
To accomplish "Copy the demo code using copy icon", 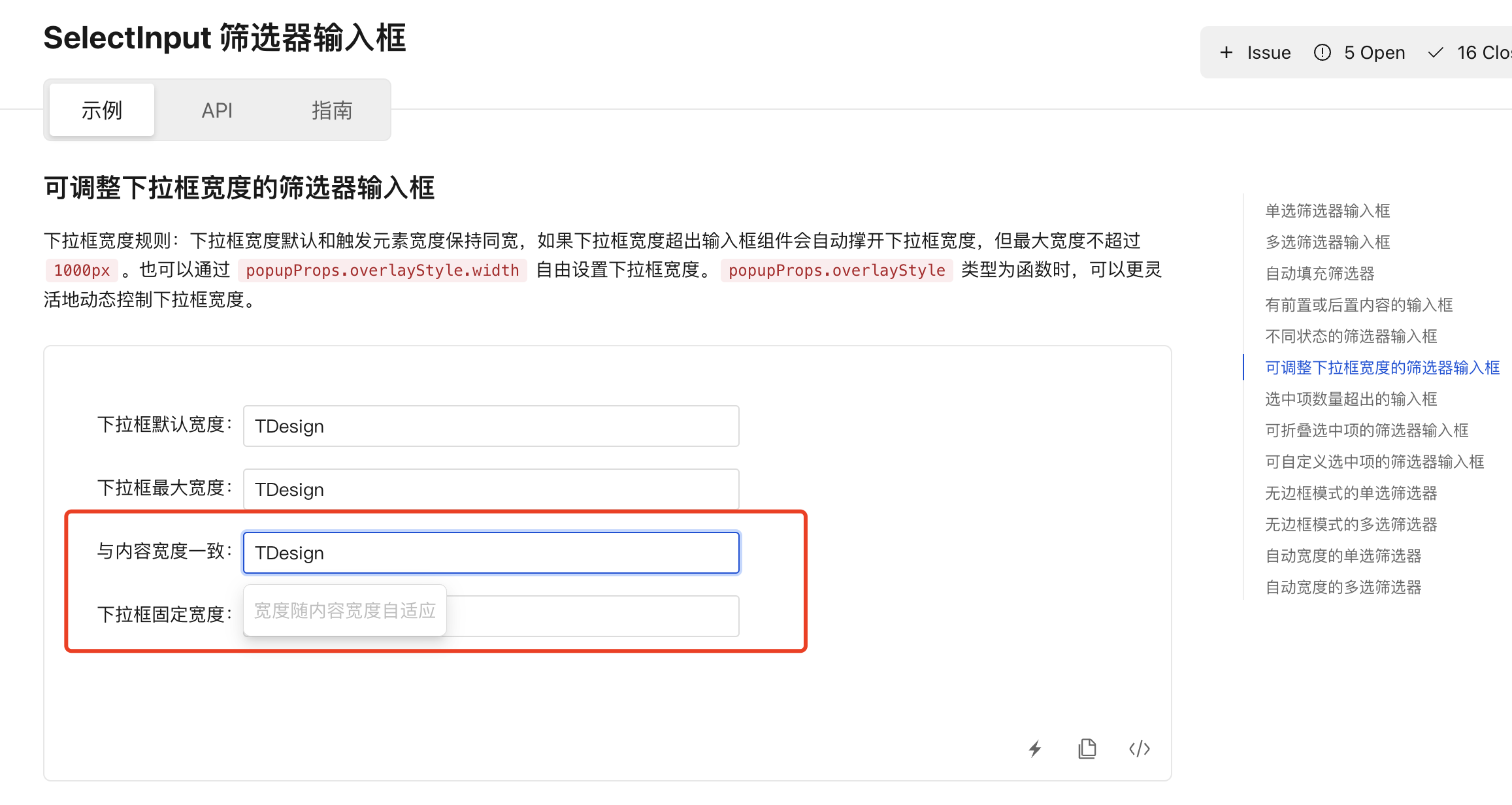I will [1087, 749].
